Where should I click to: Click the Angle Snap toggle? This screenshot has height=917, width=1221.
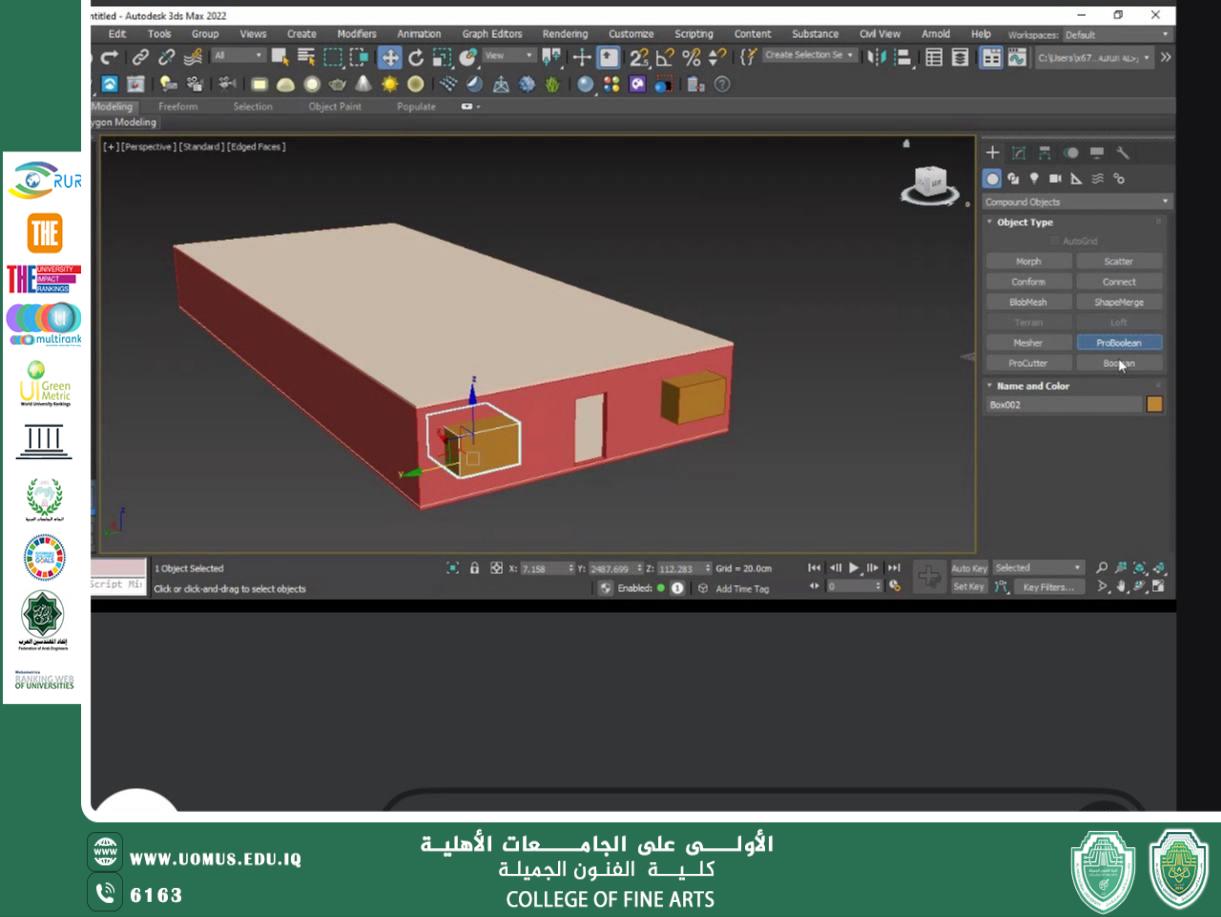665,58
